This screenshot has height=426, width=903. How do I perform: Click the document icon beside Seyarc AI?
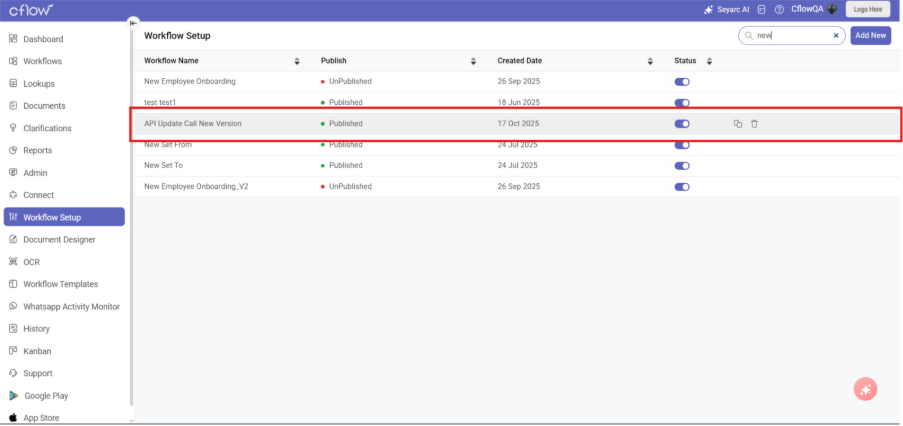click(762, 9)
